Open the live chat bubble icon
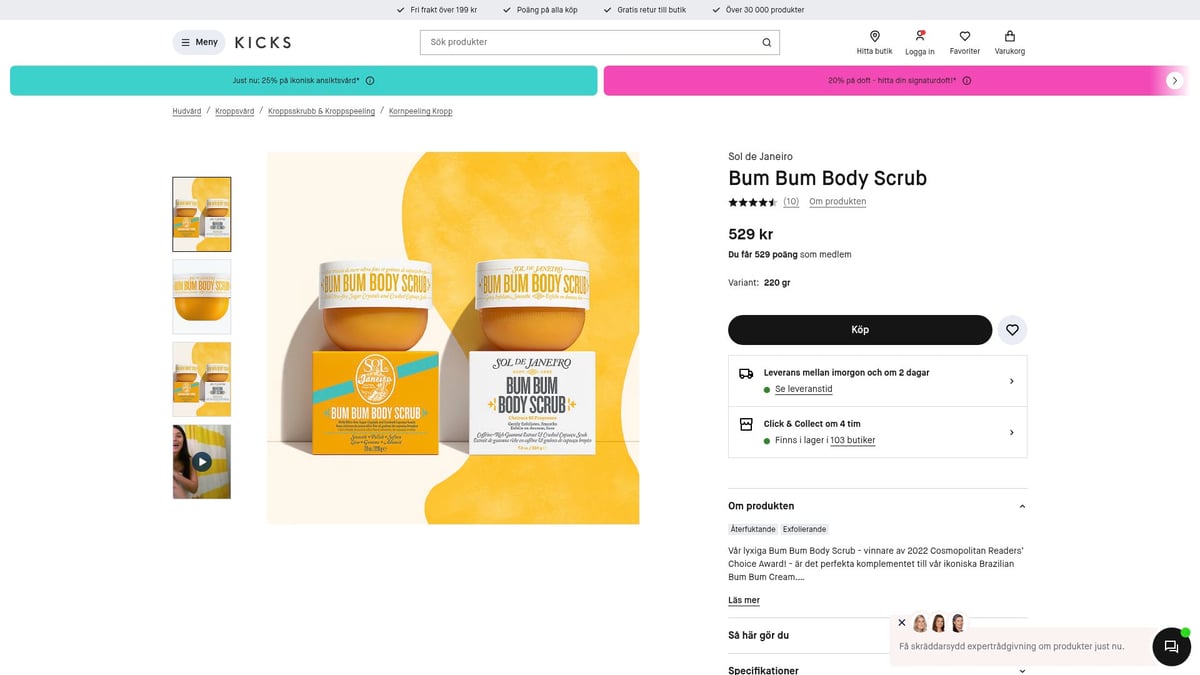The height and width of the screenshot is (675, 1200). point(1171,647)
